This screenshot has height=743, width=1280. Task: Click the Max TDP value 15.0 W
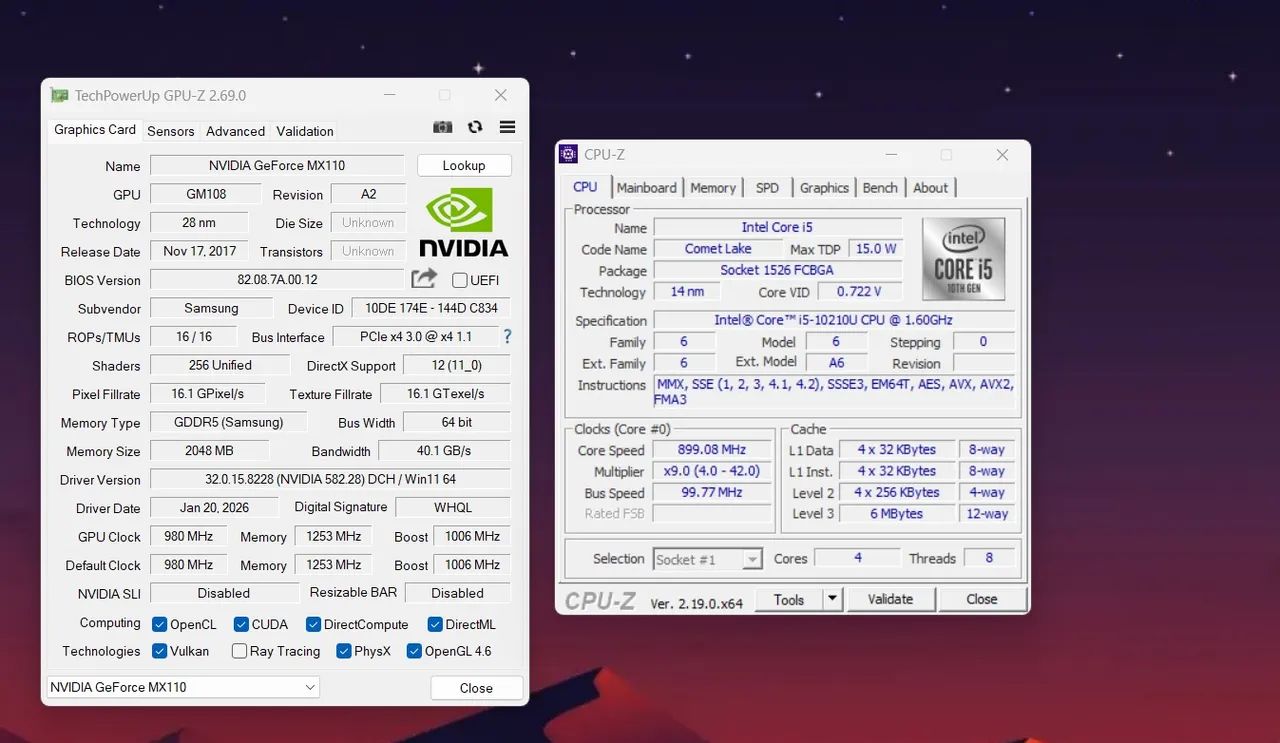(874, 249)
